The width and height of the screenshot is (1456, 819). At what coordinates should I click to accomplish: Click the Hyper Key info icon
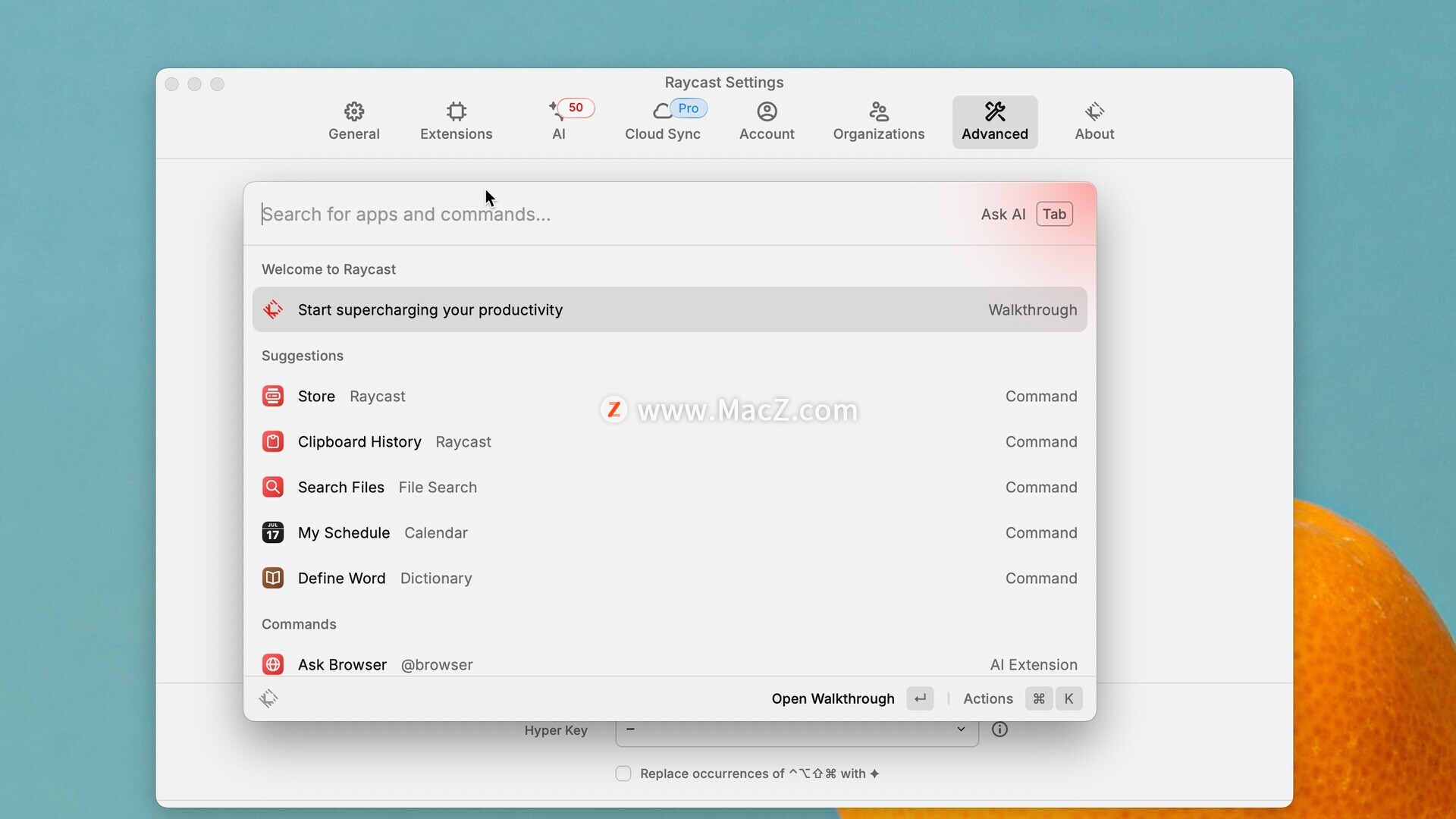[x=999, y=730]
